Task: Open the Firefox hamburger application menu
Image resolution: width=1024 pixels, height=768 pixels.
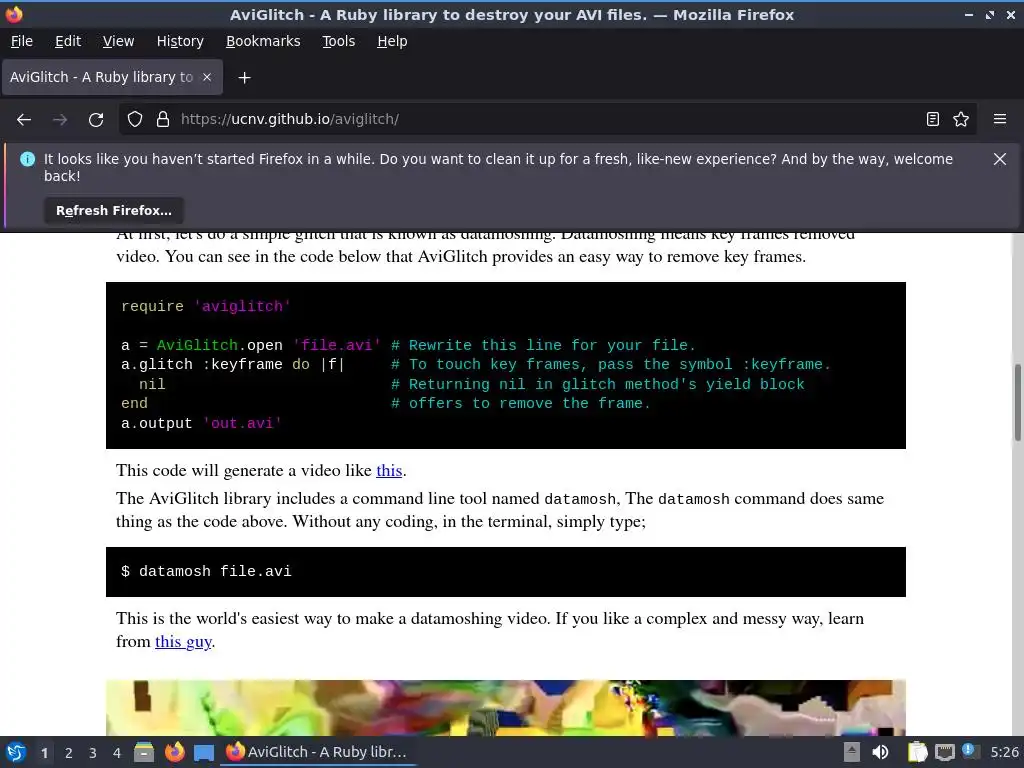Action: [999, 120]
